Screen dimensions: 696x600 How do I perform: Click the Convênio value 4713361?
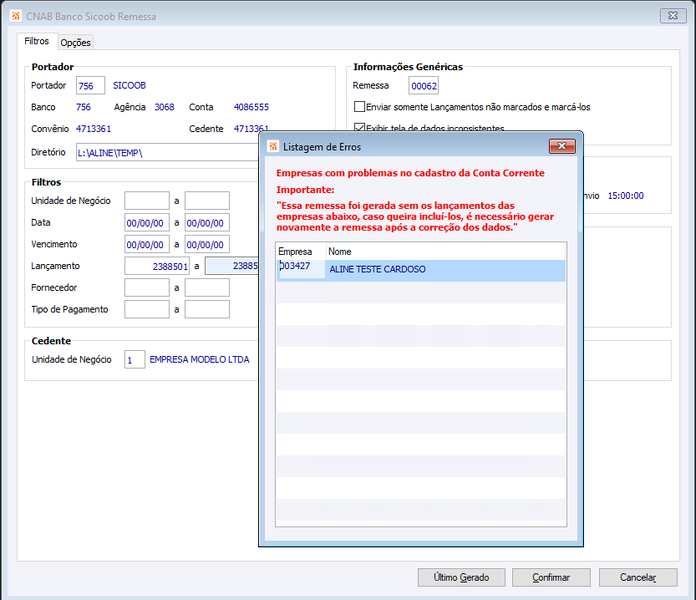tap(93, 129)
